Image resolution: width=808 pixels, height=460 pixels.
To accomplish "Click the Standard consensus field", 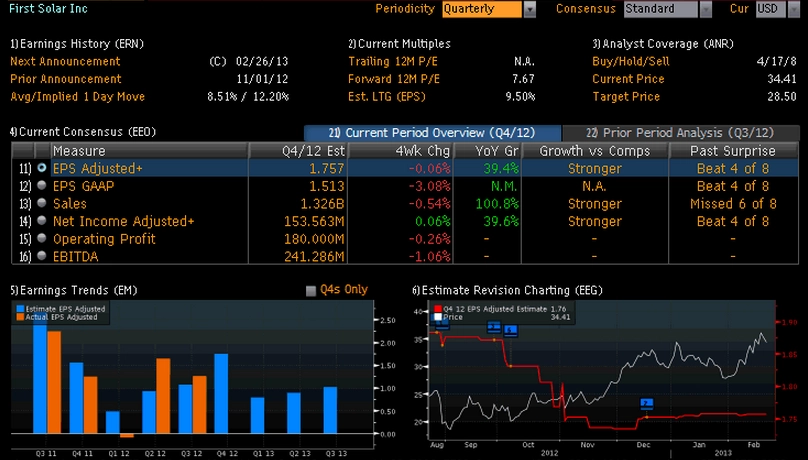I will [661, 9].
